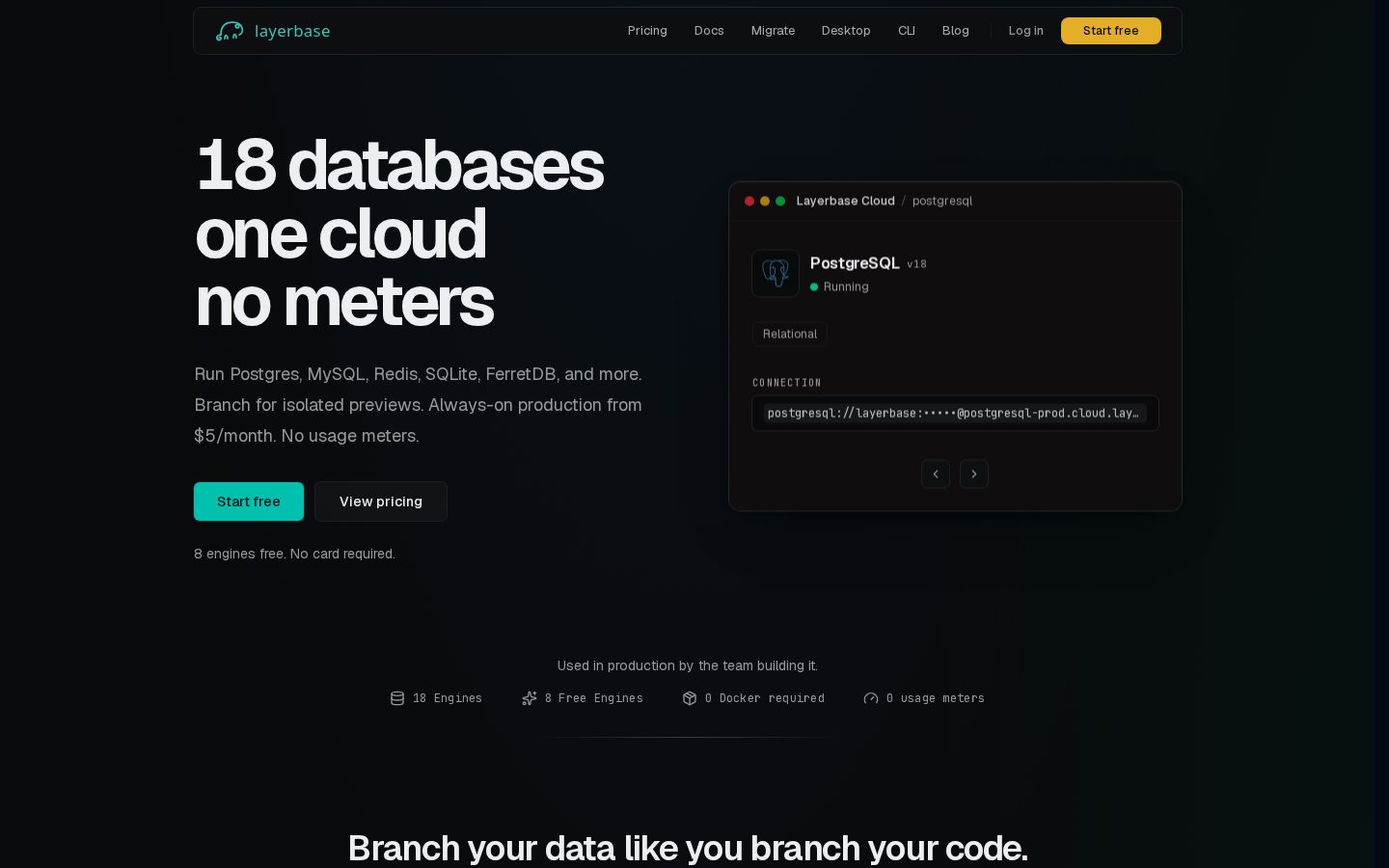Click the postgresql connection string field

pyautogui.click(x=955, y=413)
